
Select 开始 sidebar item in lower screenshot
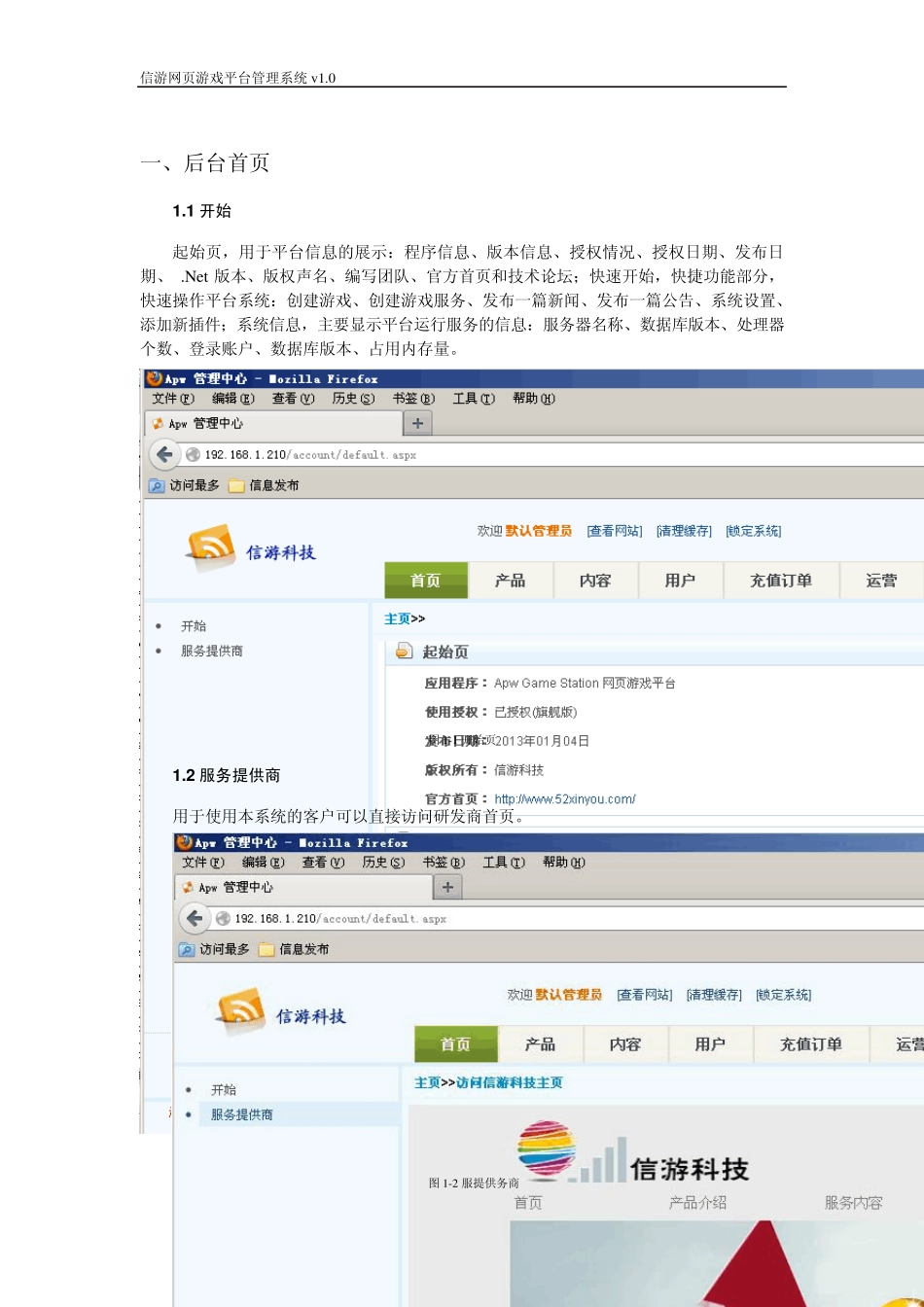224,1090
